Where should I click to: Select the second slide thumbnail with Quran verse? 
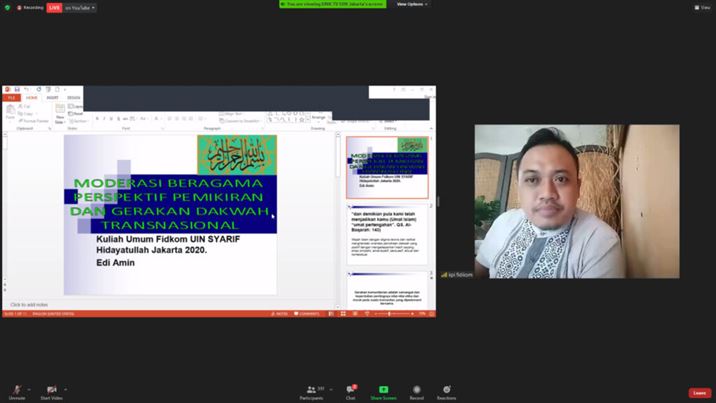[x=387, y=237]
